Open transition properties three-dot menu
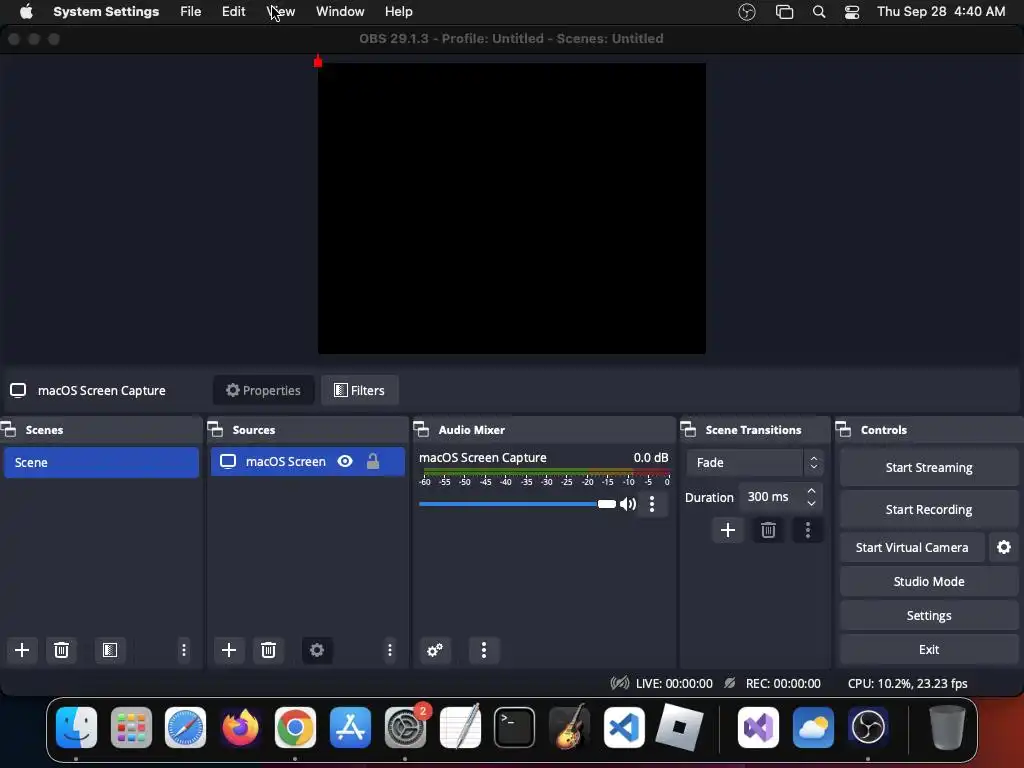This screenshot has height=768, width=1024. (x=808, y=530)
